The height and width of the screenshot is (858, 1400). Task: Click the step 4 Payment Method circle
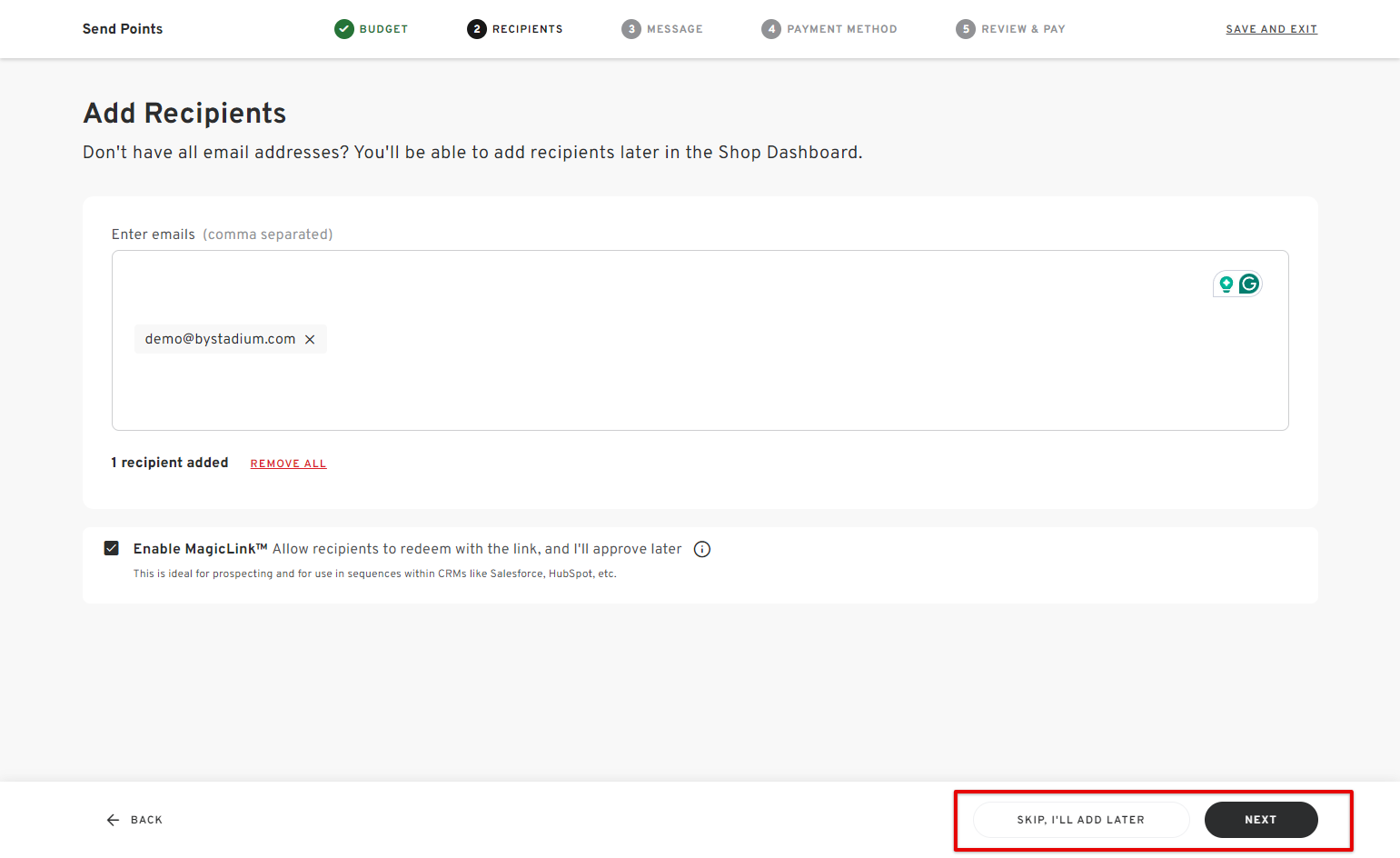click(771, 28)
